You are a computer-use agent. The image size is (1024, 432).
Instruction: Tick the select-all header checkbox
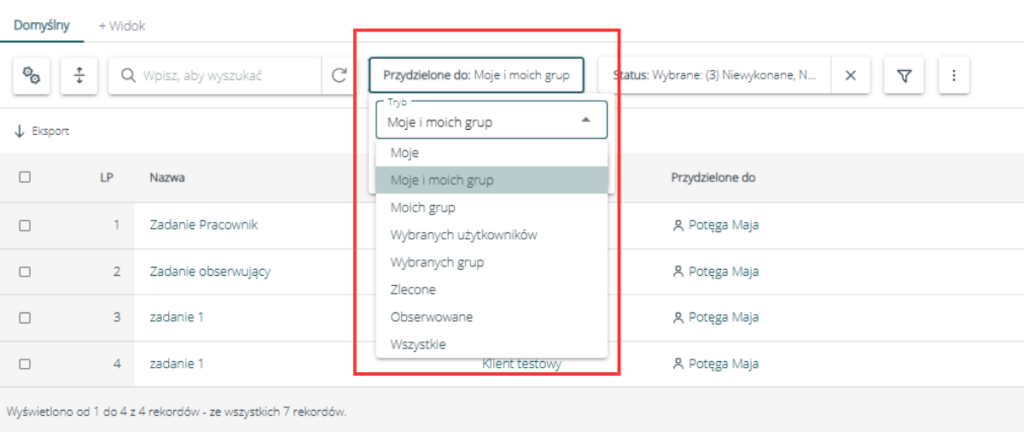[x=25, y=177]
